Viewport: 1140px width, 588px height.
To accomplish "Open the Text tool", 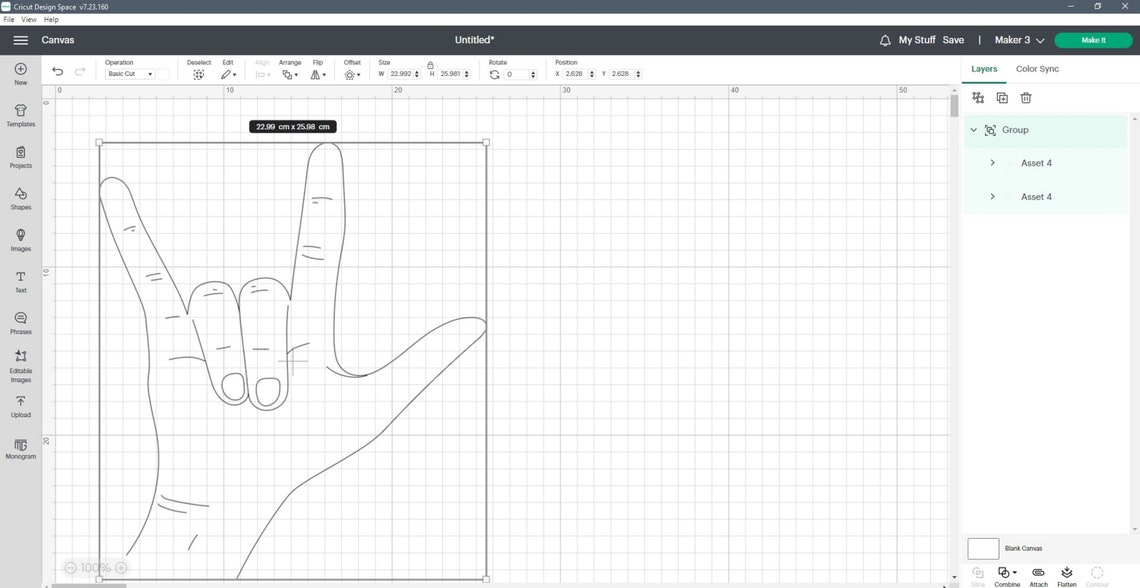I will click(x=20, y=281).
